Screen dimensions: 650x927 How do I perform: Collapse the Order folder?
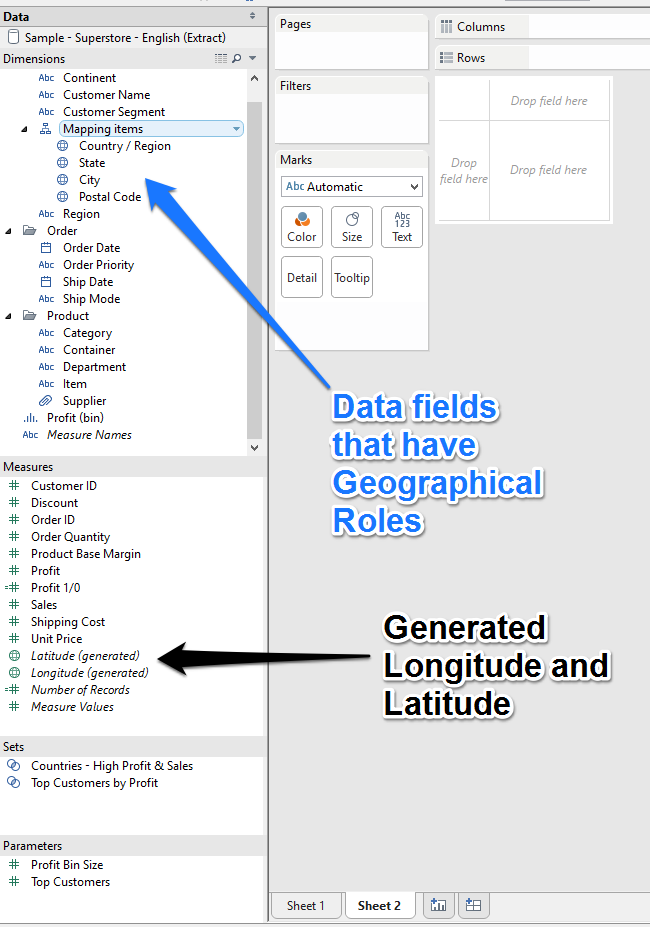coord(8,231)
